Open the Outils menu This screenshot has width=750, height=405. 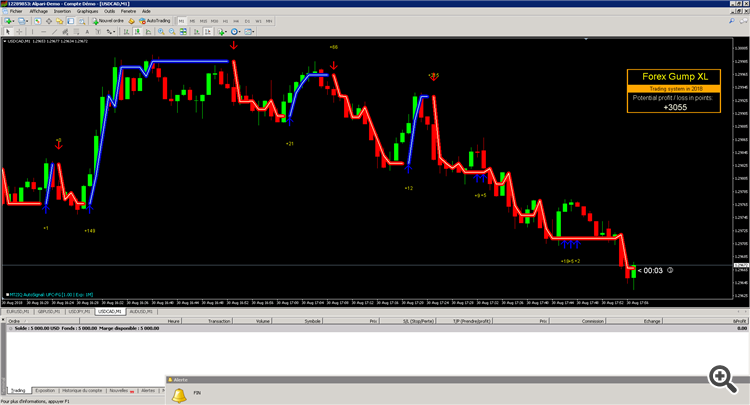[x=110, y=11]
